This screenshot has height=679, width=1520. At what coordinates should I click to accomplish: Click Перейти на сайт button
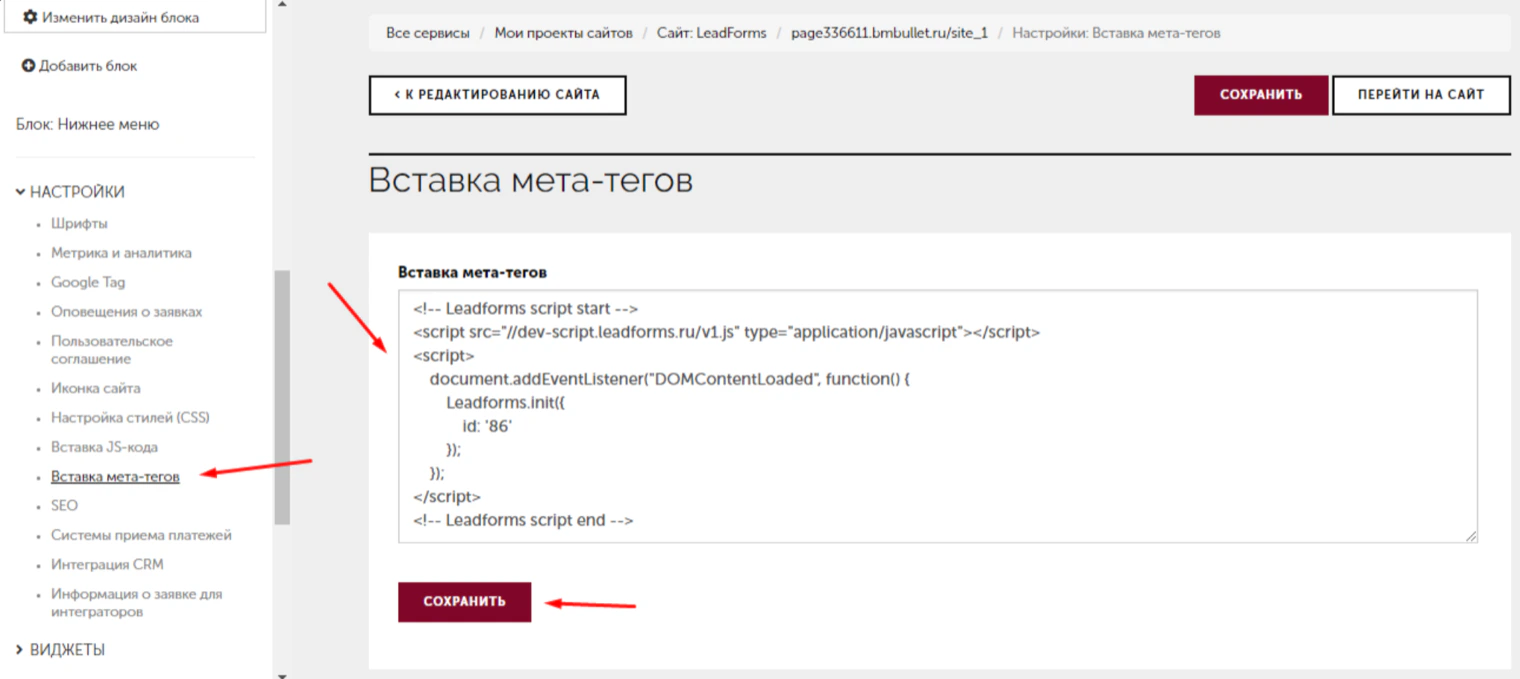coord(1421,95)
